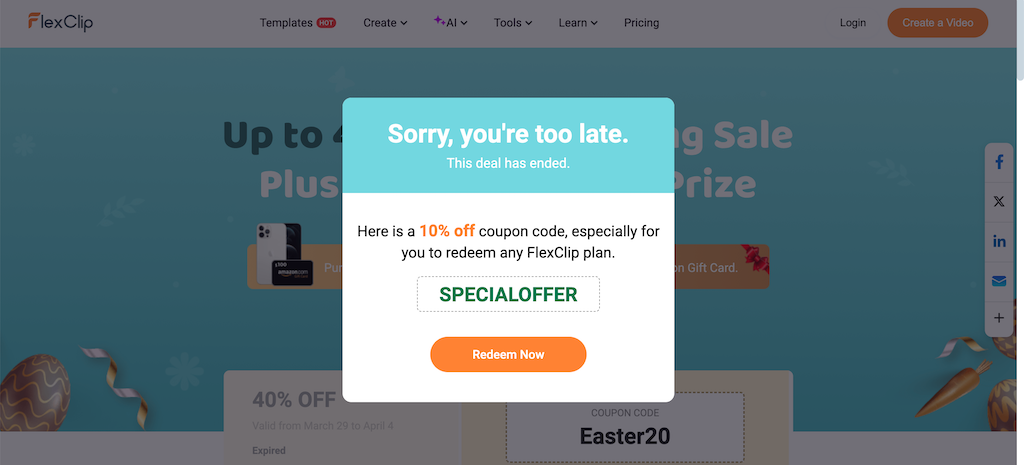Select the SPECIALOFFER coupon code box
1024x465 pixels.
point(508,294)
